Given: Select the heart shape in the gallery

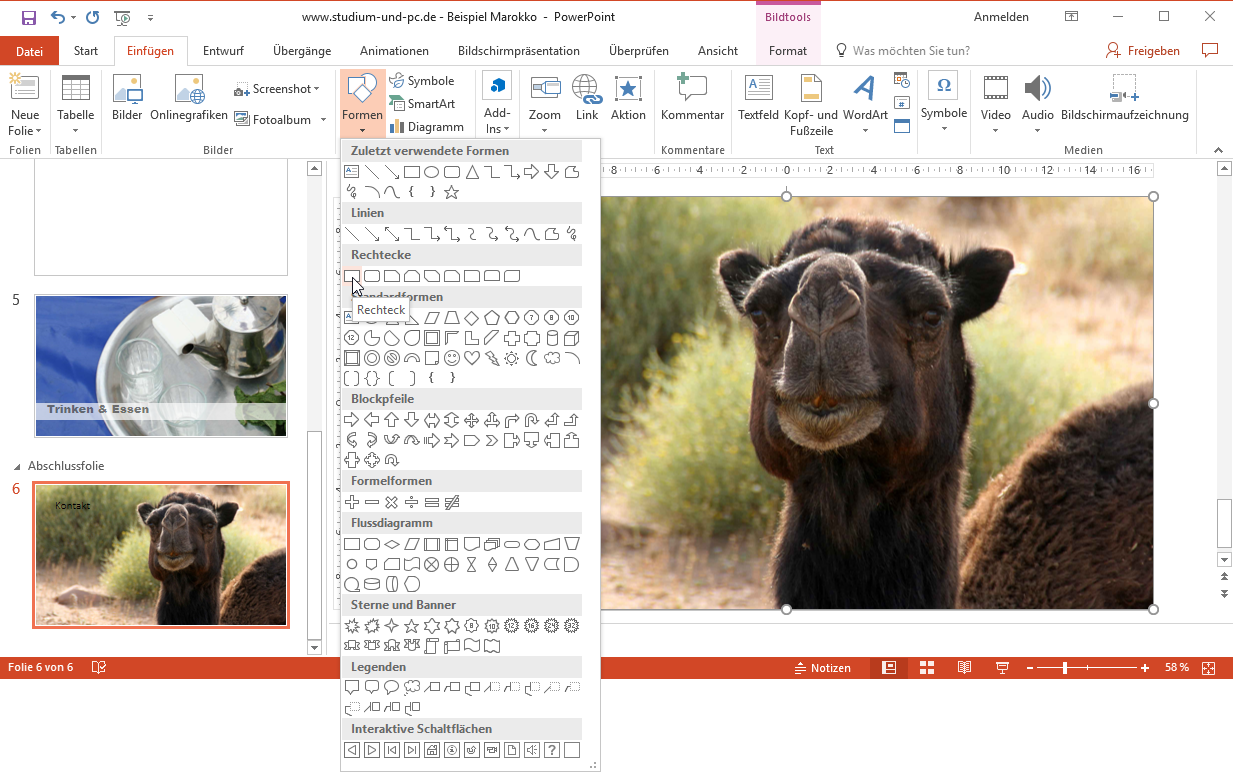Looking at the screenshot, I should click(472, 357).
